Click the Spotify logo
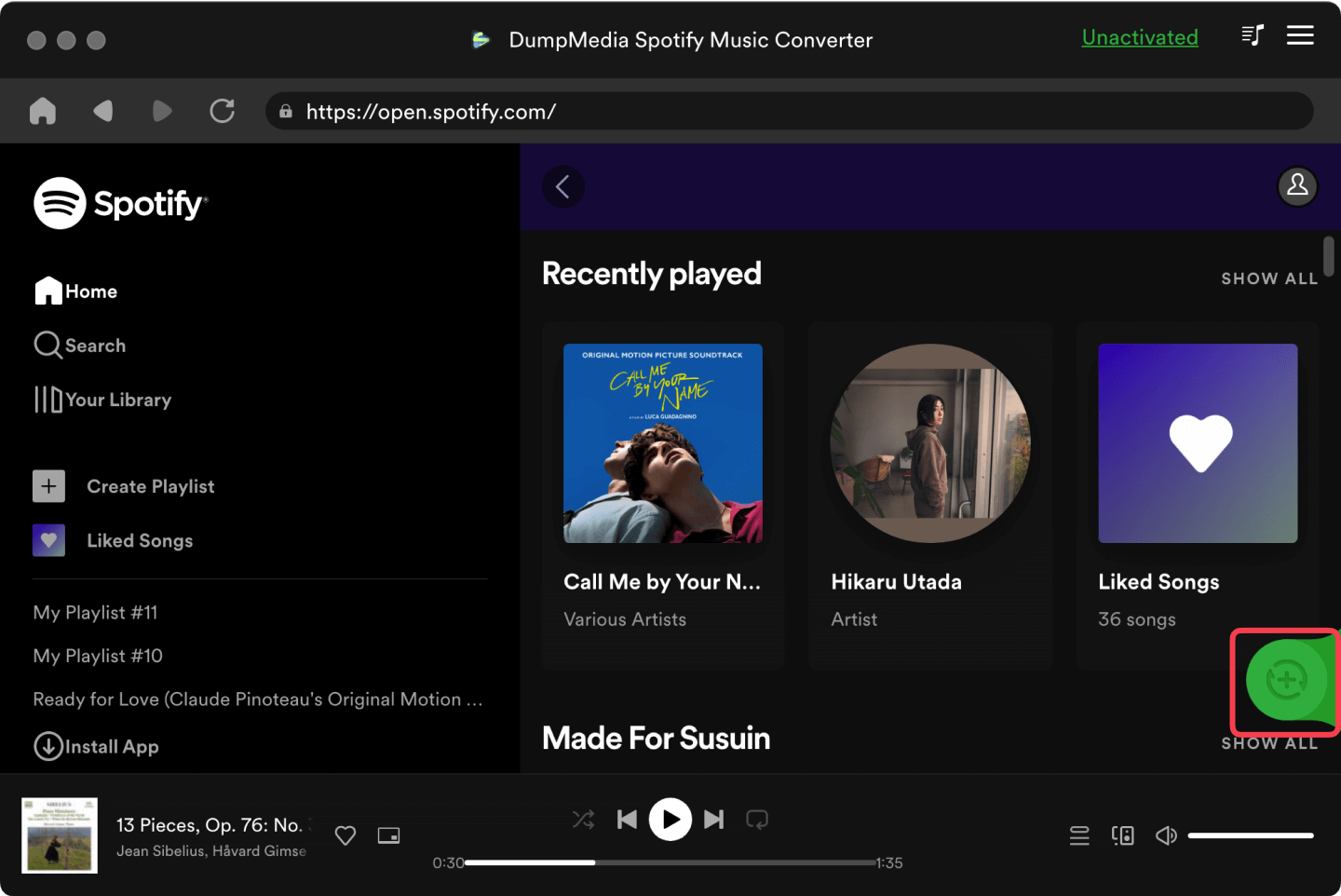The width and height of the screenshot is (1341, 896). point(121,203)
